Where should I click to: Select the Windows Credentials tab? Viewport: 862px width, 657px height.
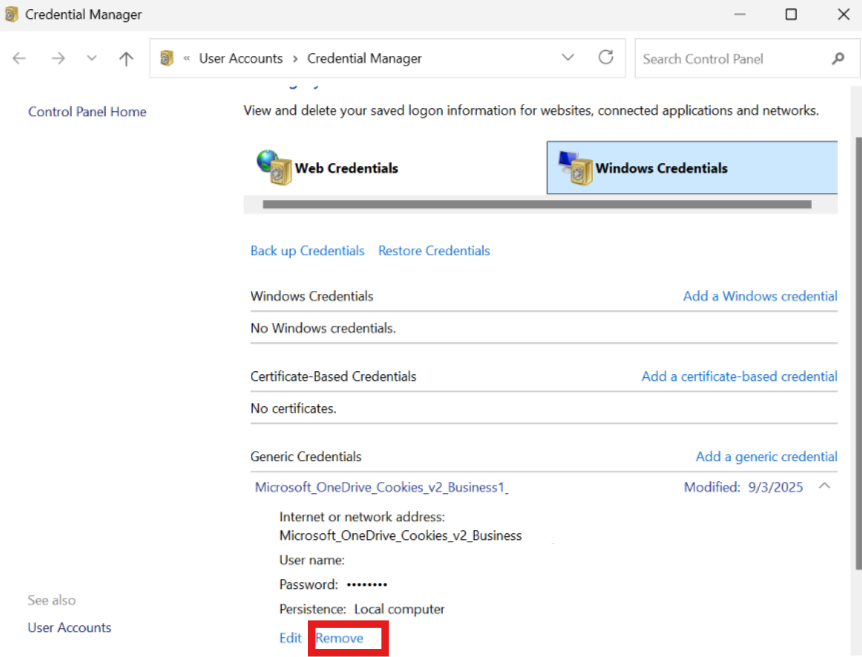pos(692,168)
